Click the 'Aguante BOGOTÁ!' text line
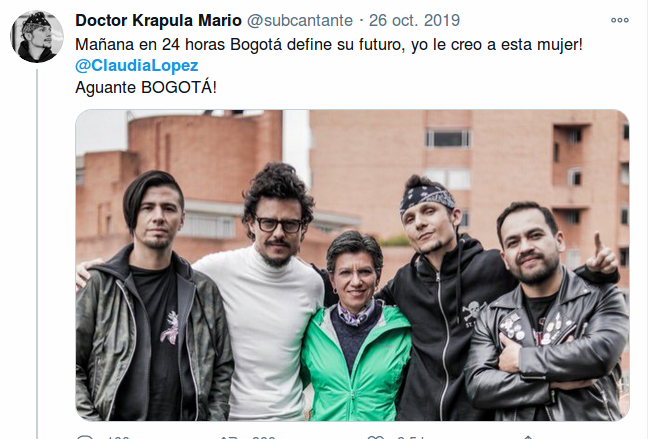 click(146, 88)
